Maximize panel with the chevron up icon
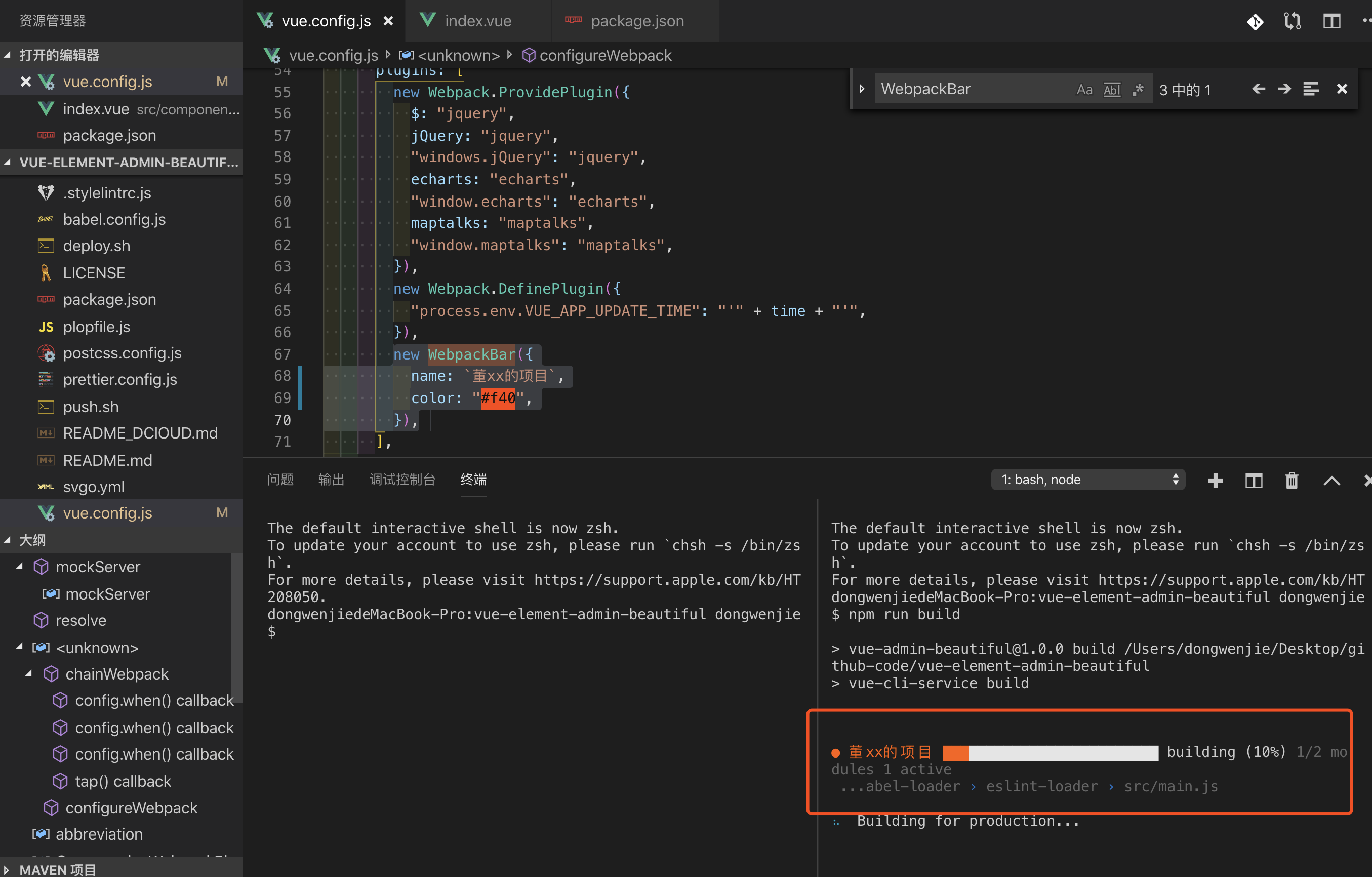Image resolution: width=1372 pixels, height=877 pixels. coord(1331,481)
